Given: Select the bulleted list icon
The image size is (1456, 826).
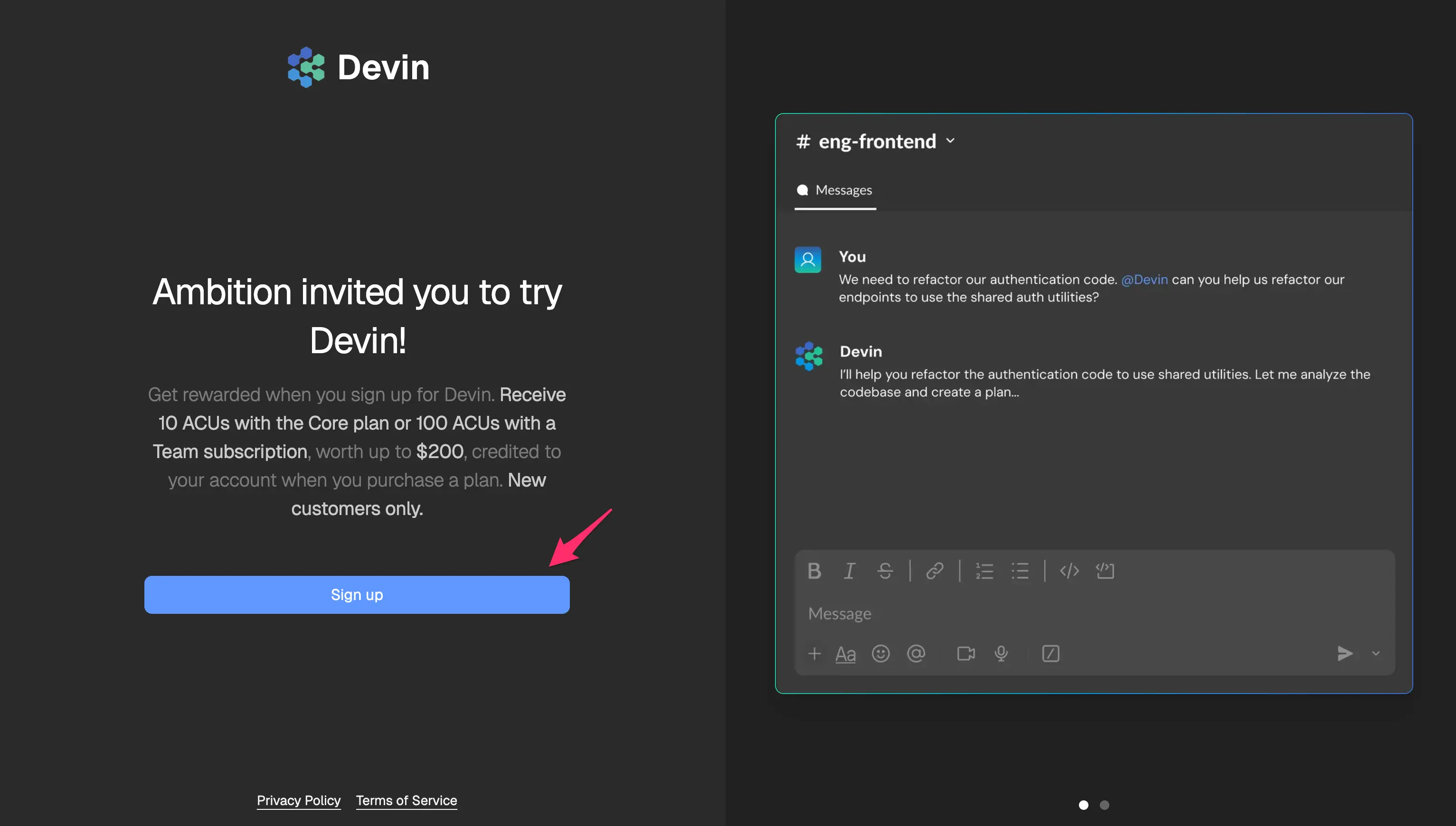Looking at the screenshot, I should pyautogui.click(x=1020, y=571).
